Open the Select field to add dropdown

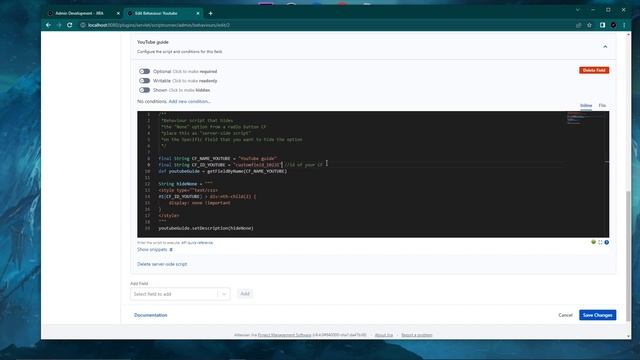[180, 294]
